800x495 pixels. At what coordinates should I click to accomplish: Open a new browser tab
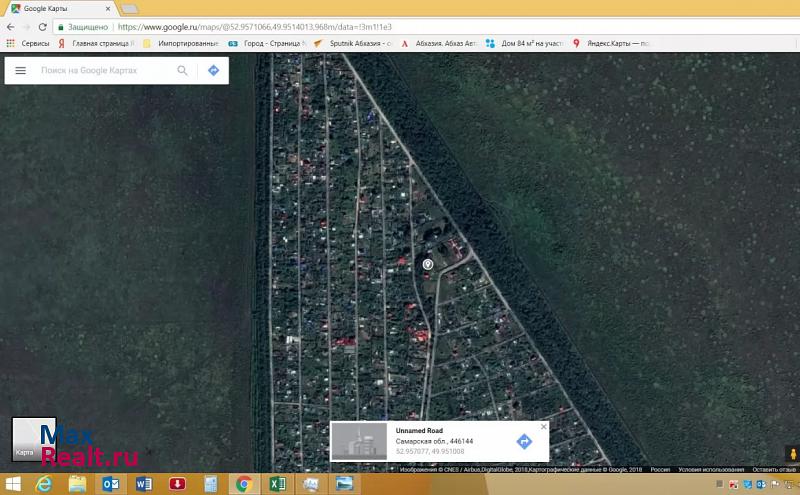click(x=130, y=9)
